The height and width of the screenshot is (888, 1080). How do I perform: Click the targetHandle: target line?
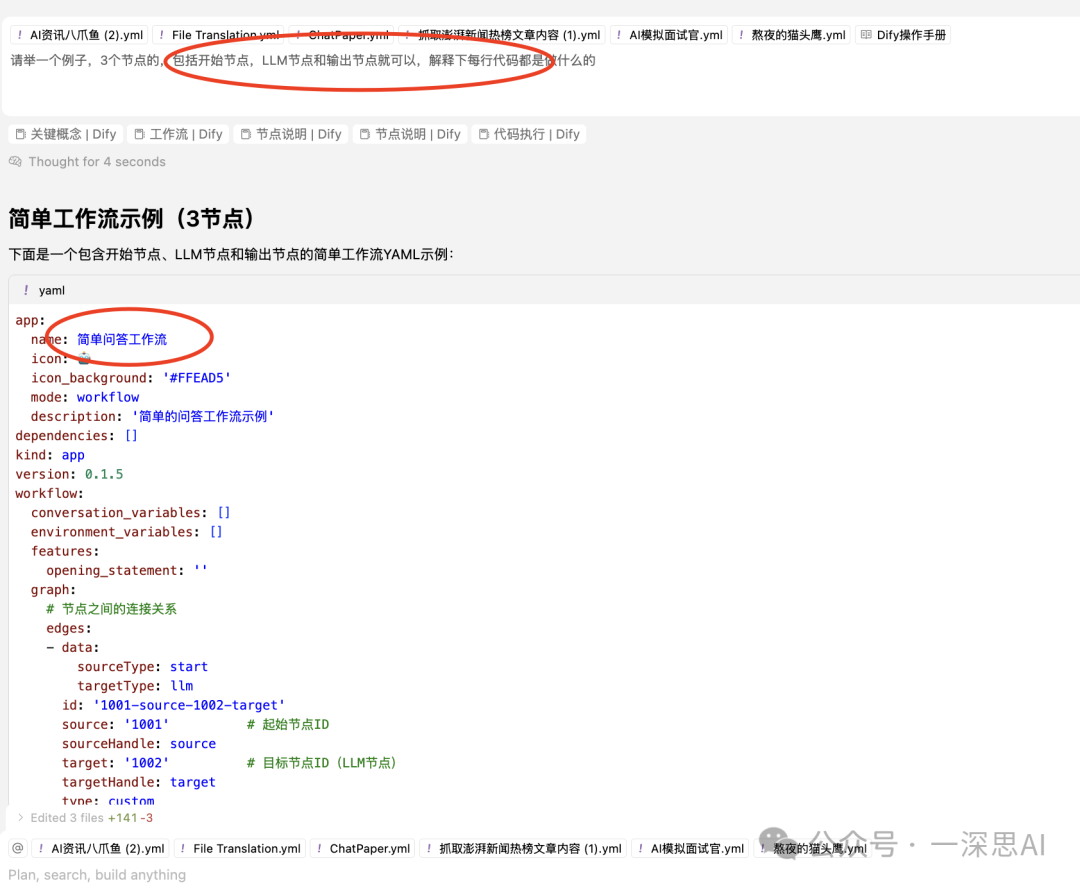tap(139, 783)
